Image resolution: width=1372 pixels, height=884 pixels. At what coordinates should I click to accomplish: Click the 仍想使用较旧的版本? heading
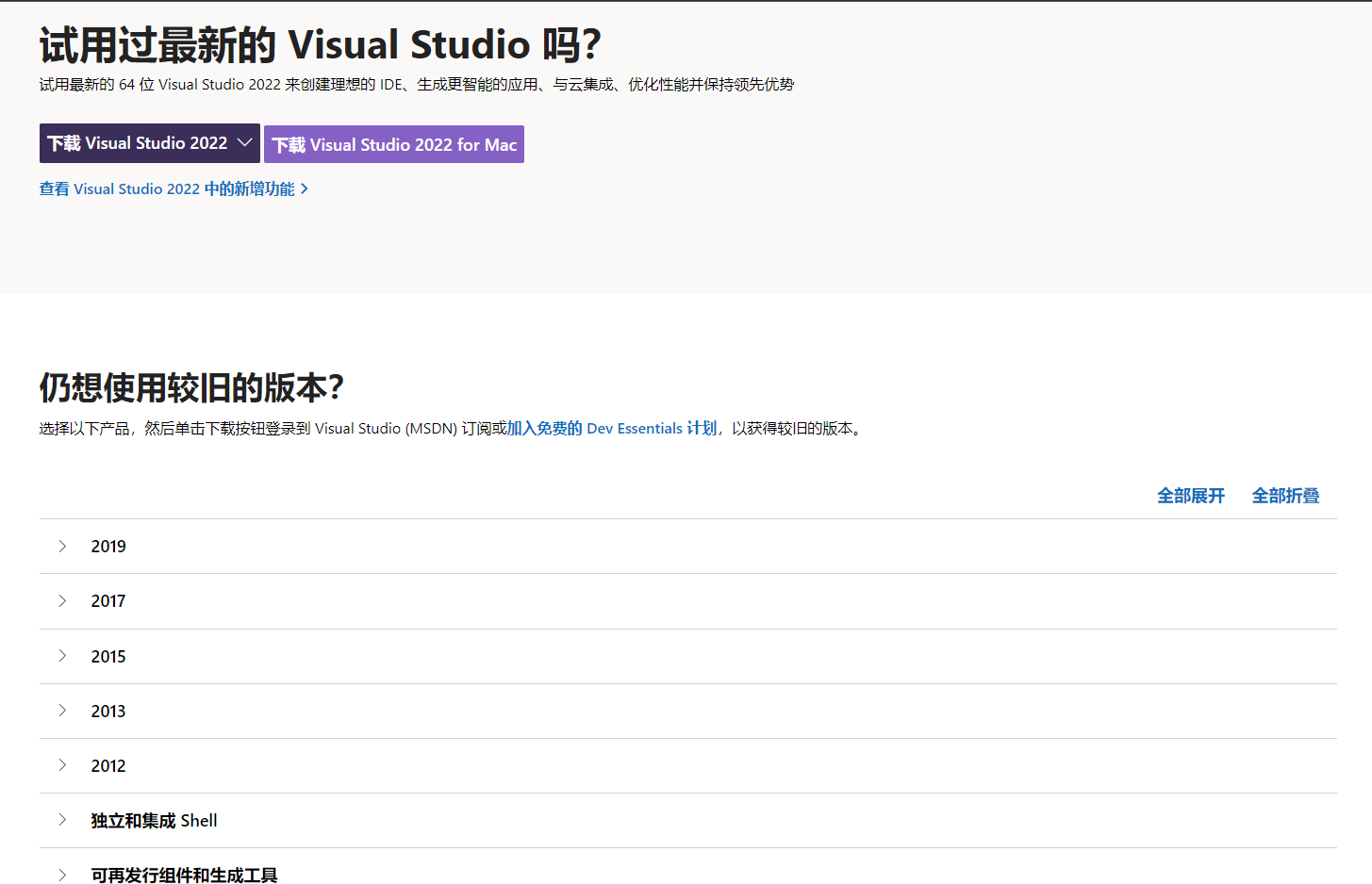coord(191,387)
